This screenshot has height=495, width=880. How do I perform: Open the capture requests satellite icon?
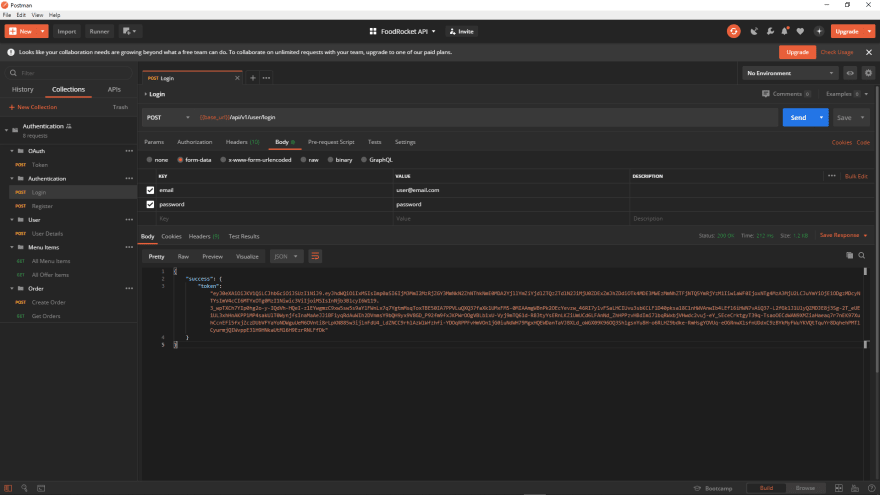(754, 31)
